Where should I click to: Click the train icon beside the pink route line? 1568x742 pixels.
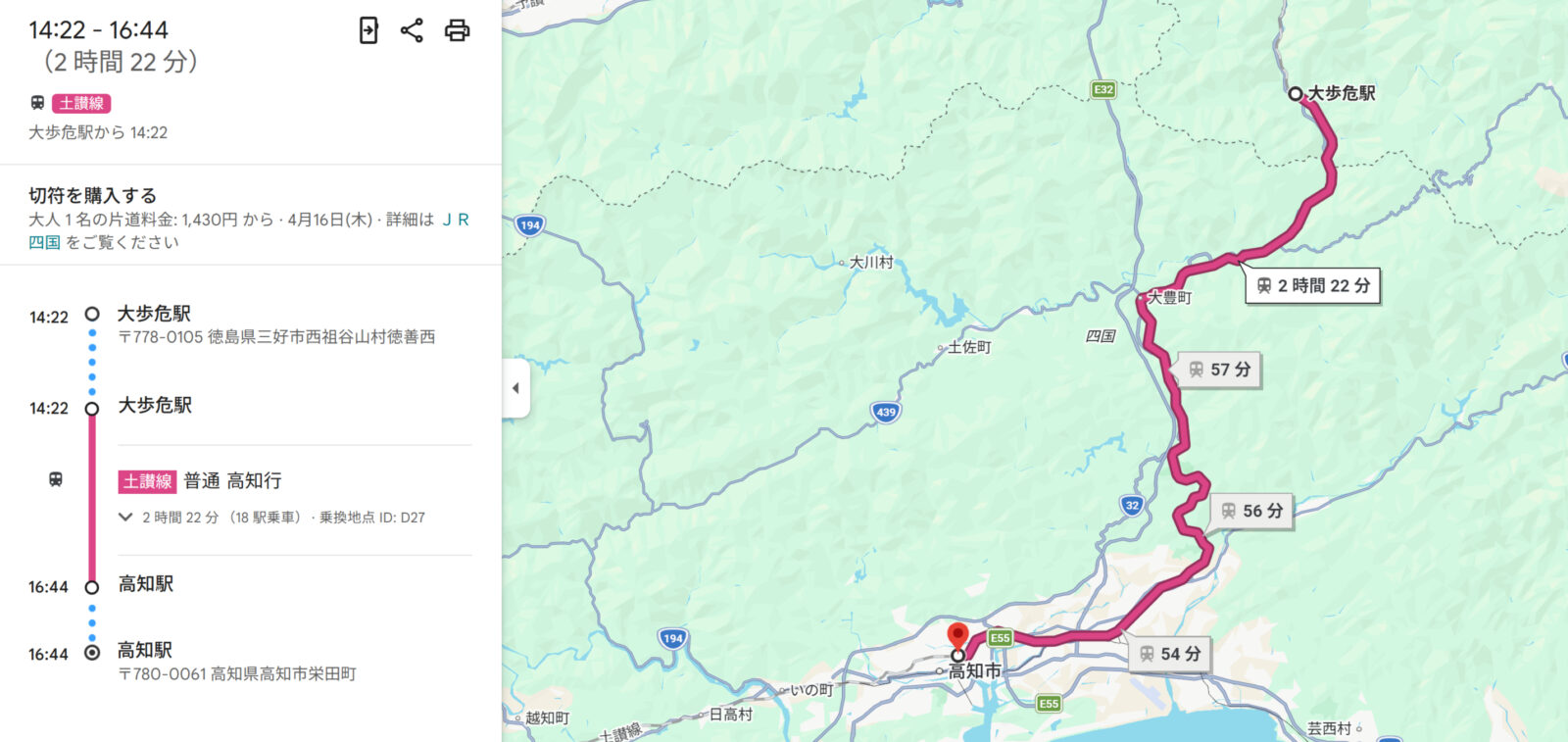(x=56, y=479)
